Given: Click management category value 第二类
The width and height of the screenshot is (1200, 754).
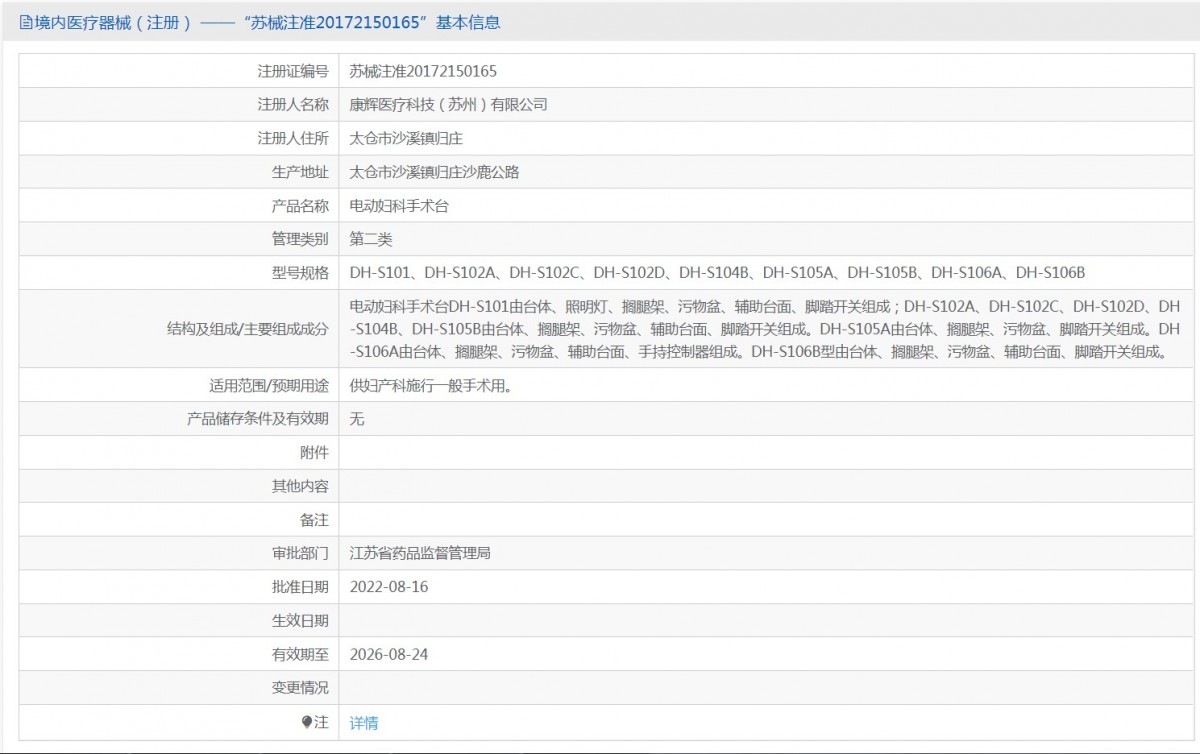Looking at the screenshot, I should tap(371, 239).
